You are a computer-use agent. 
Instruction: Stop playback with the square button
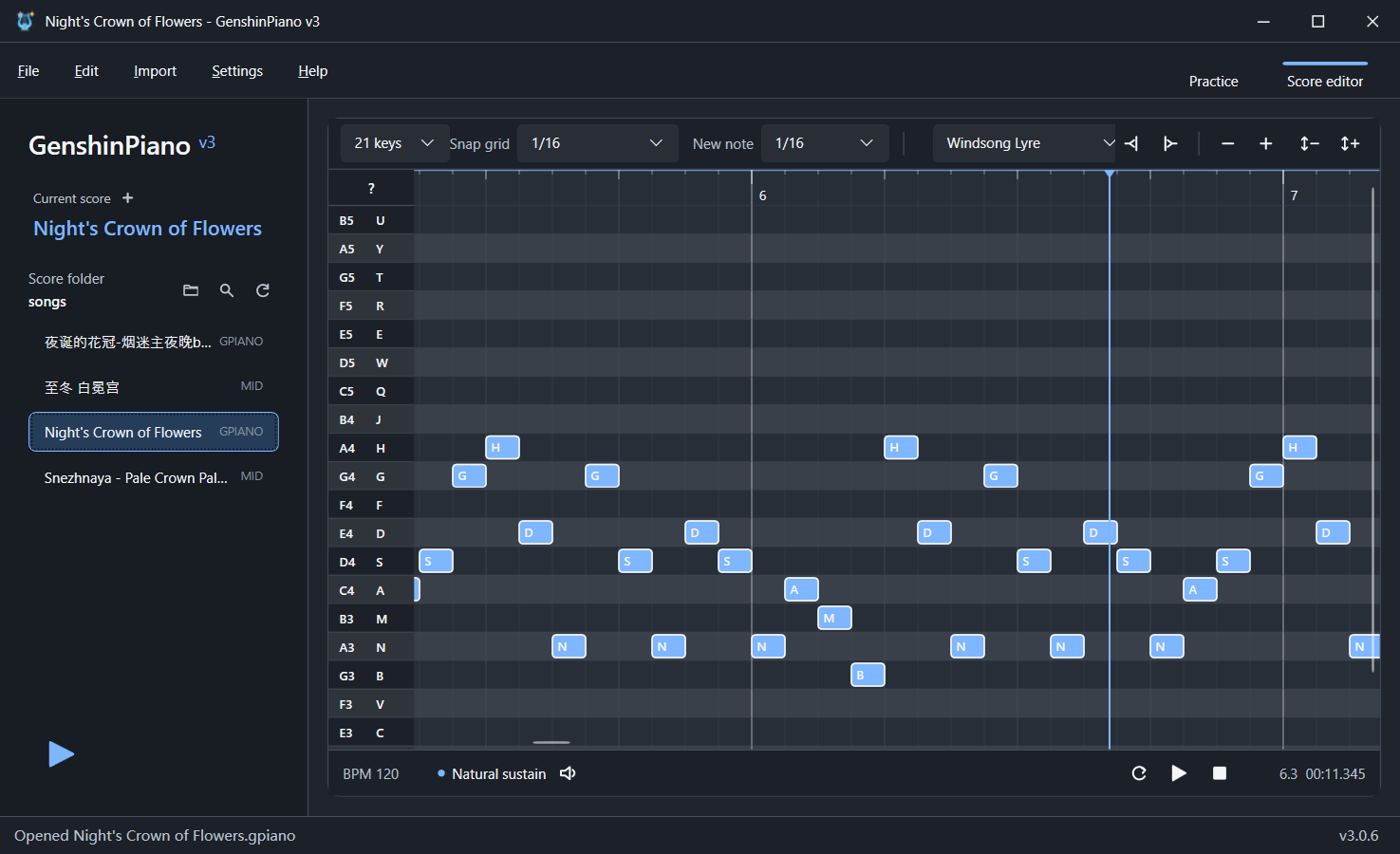[1220, 773]
